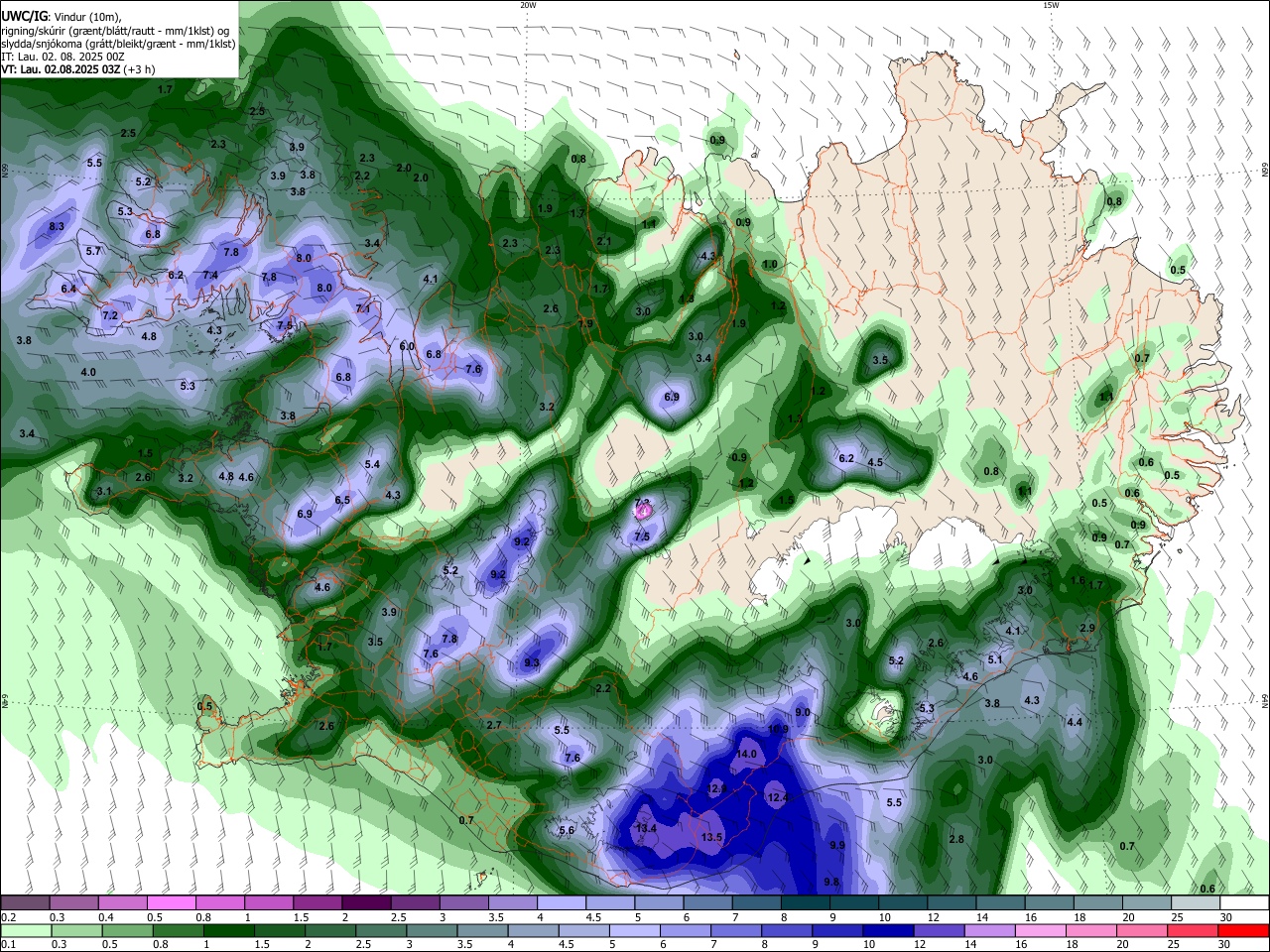
Task: Click the 7.1 precipitation value on the map
Action: coord(363,308)
